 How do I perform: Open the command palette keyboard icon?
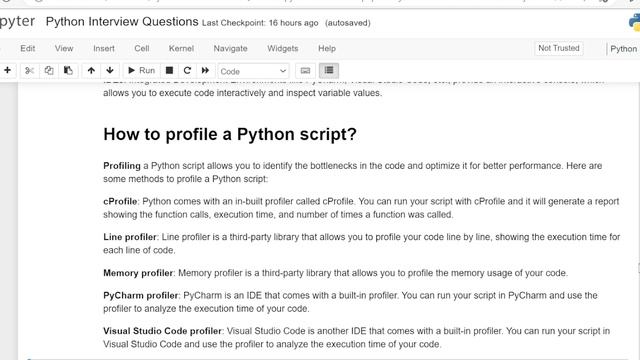[x=305, y=71]
